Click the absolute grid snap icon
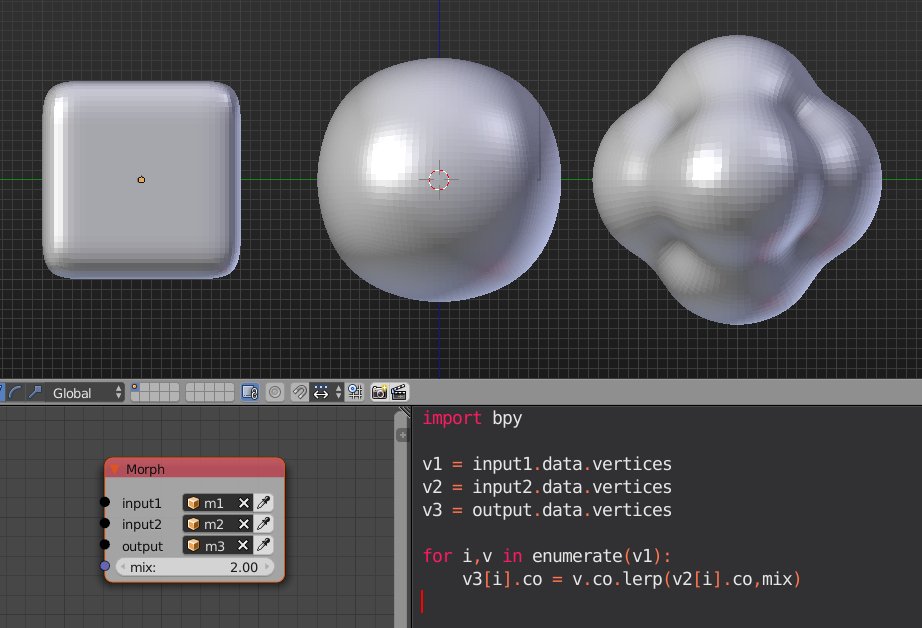 pyautogui.click(x=355, y=392)
